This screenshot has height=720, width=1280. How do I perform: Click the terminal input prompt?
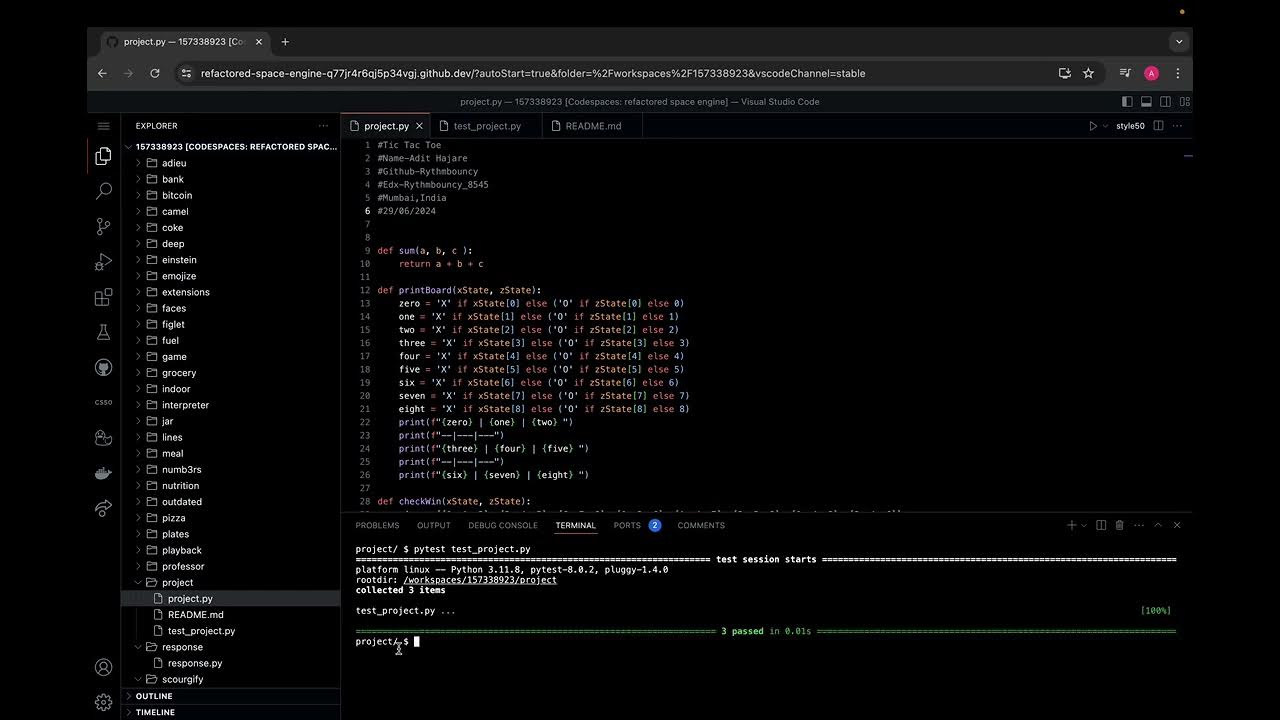[417, 642]
